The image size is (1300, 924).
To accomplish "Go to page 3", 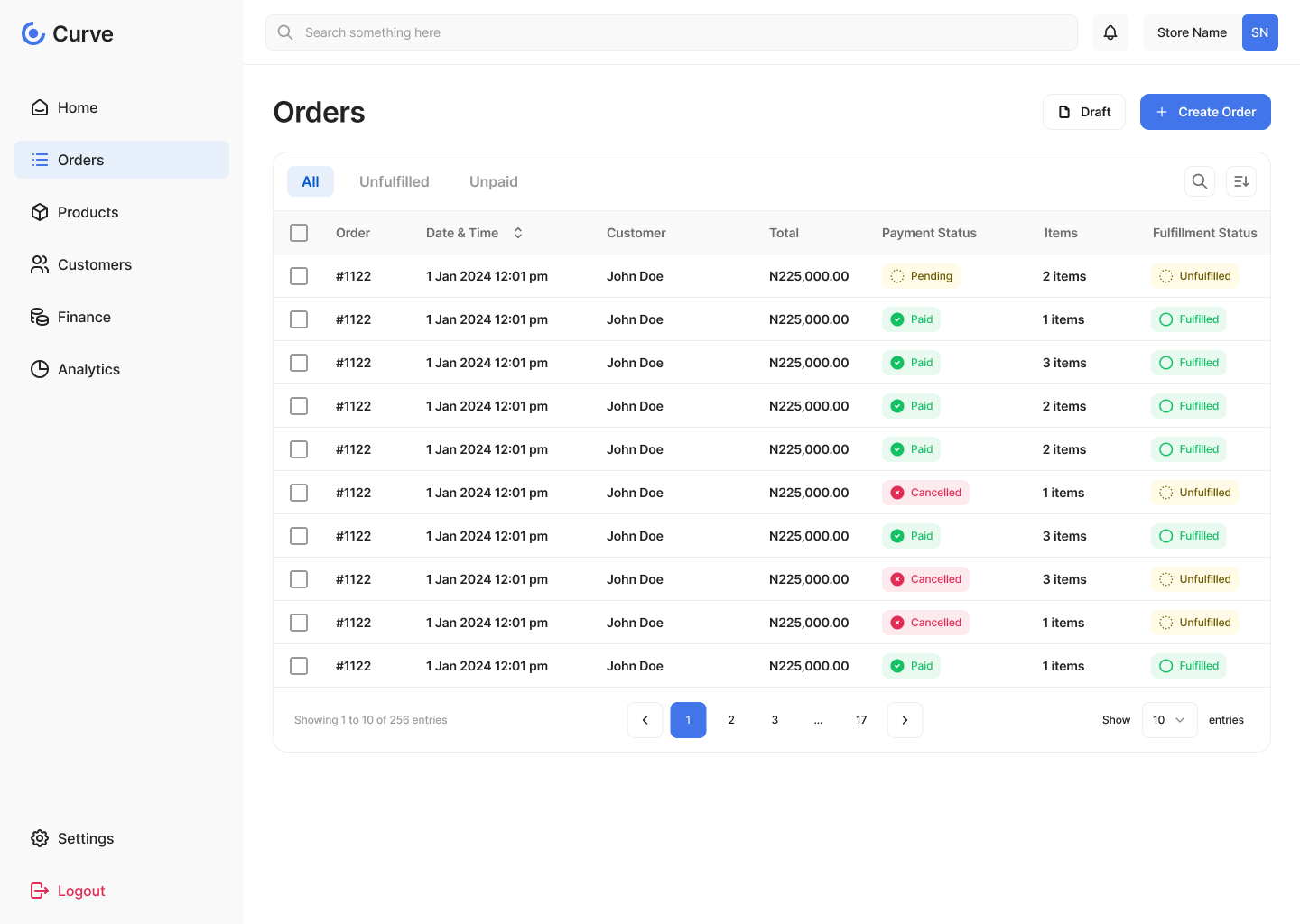I will pyautogui.click(x=775, y=720).
